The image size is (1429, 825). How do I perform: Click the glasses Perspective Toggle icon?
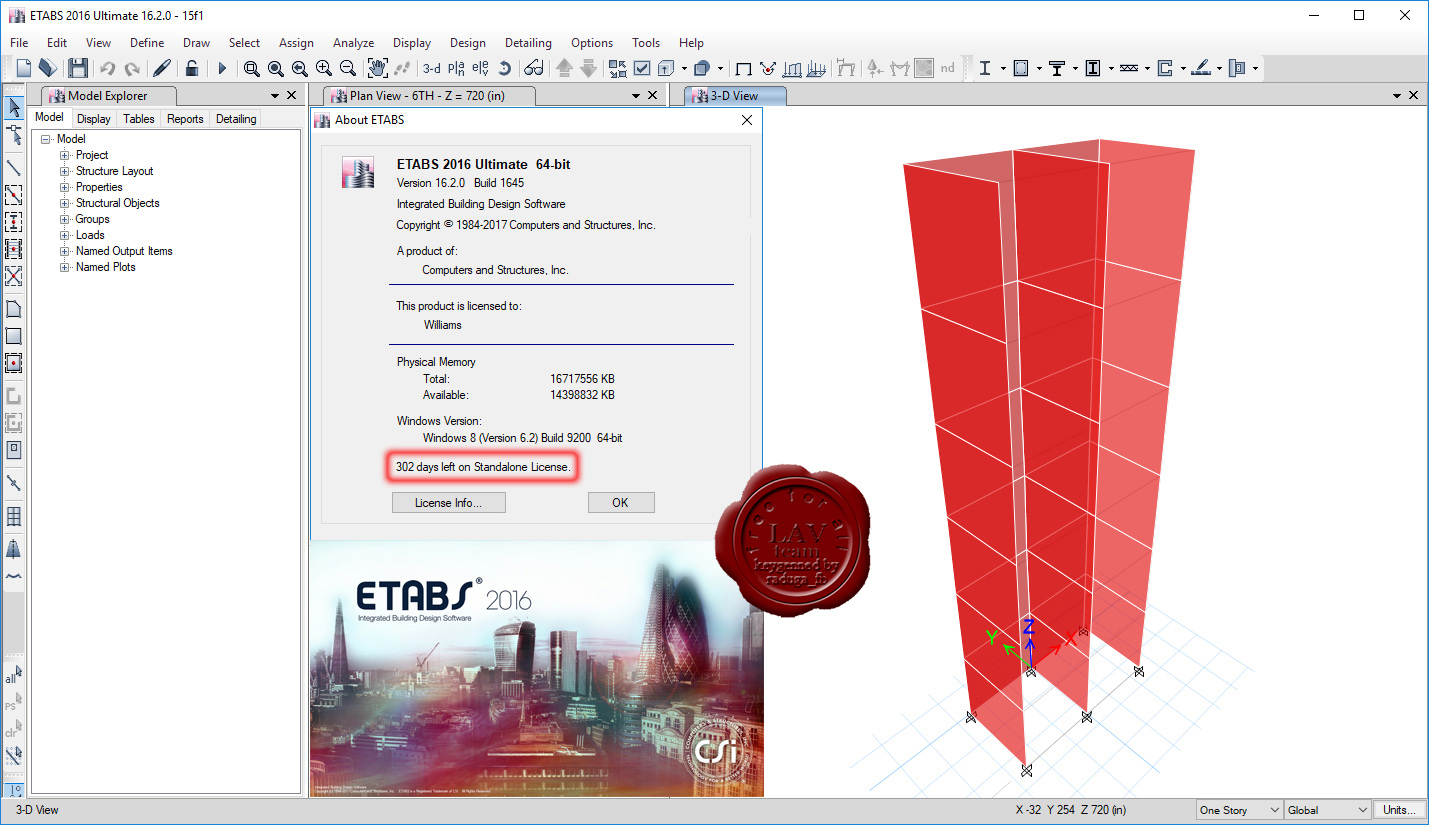click(534, 68)
